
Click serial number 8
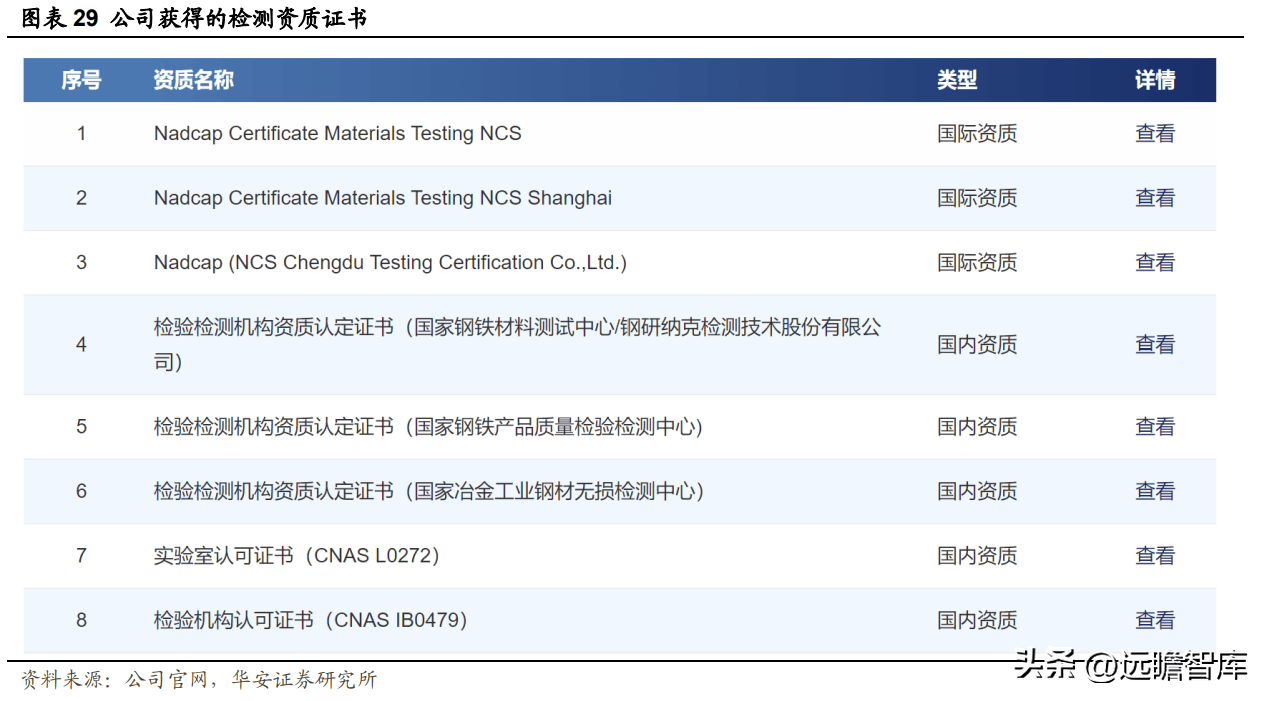pos(82,620)
